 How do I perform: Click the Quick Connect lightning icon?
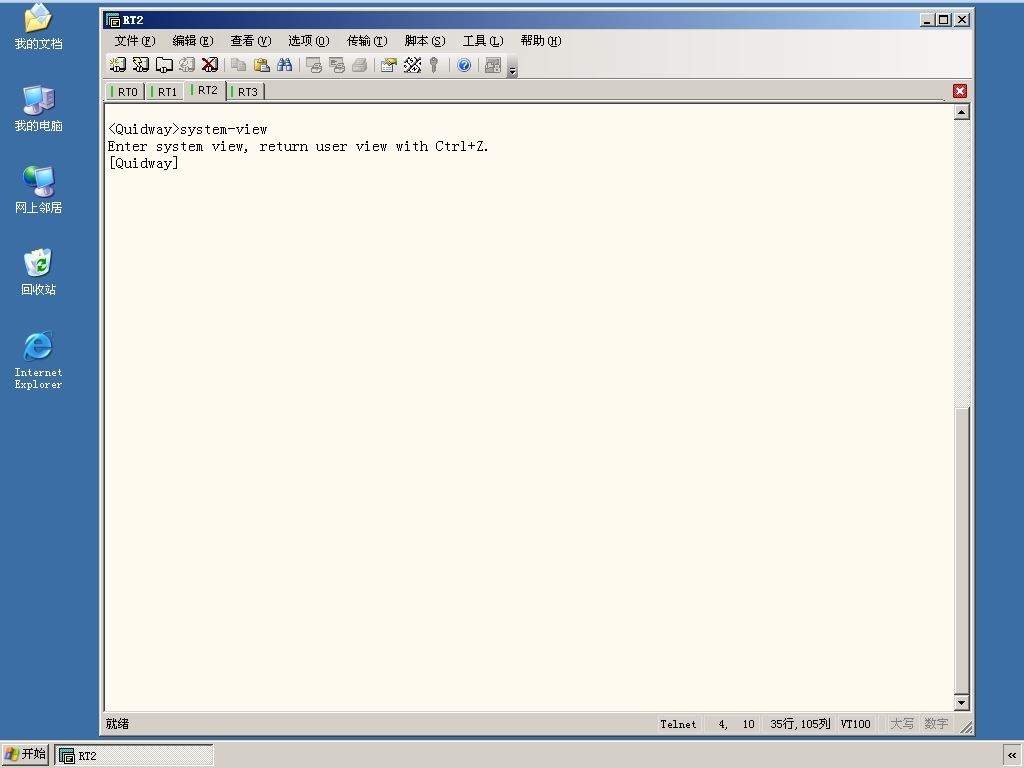(x=140, y=65)
